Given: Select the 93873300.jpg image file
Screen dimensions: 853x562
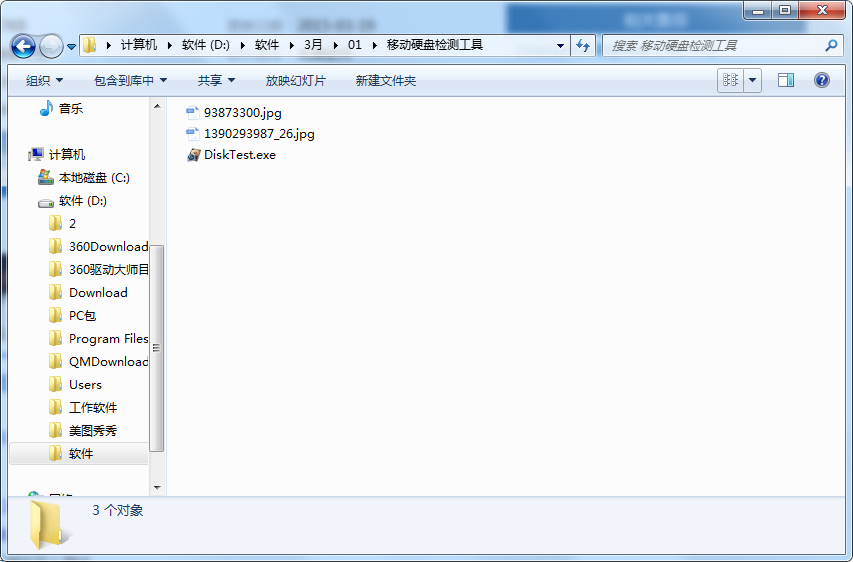Looking at the screenshot, I should click(242, 113).
